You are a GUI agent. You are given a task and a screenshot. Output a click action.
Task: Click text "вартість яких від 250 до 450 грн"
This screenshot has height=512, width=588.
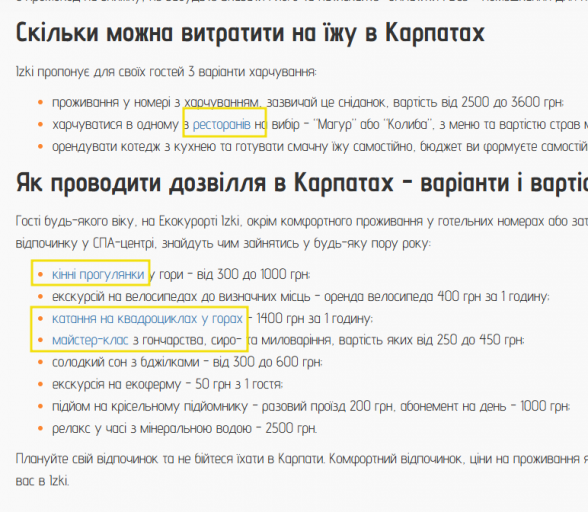click(431, 340)
